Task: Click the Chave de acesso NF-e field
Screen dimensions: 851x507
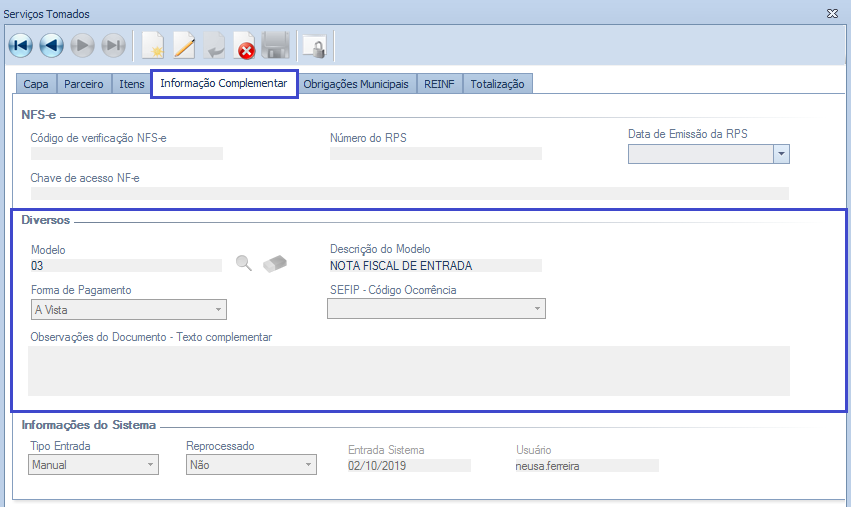Action: point(408,194)
